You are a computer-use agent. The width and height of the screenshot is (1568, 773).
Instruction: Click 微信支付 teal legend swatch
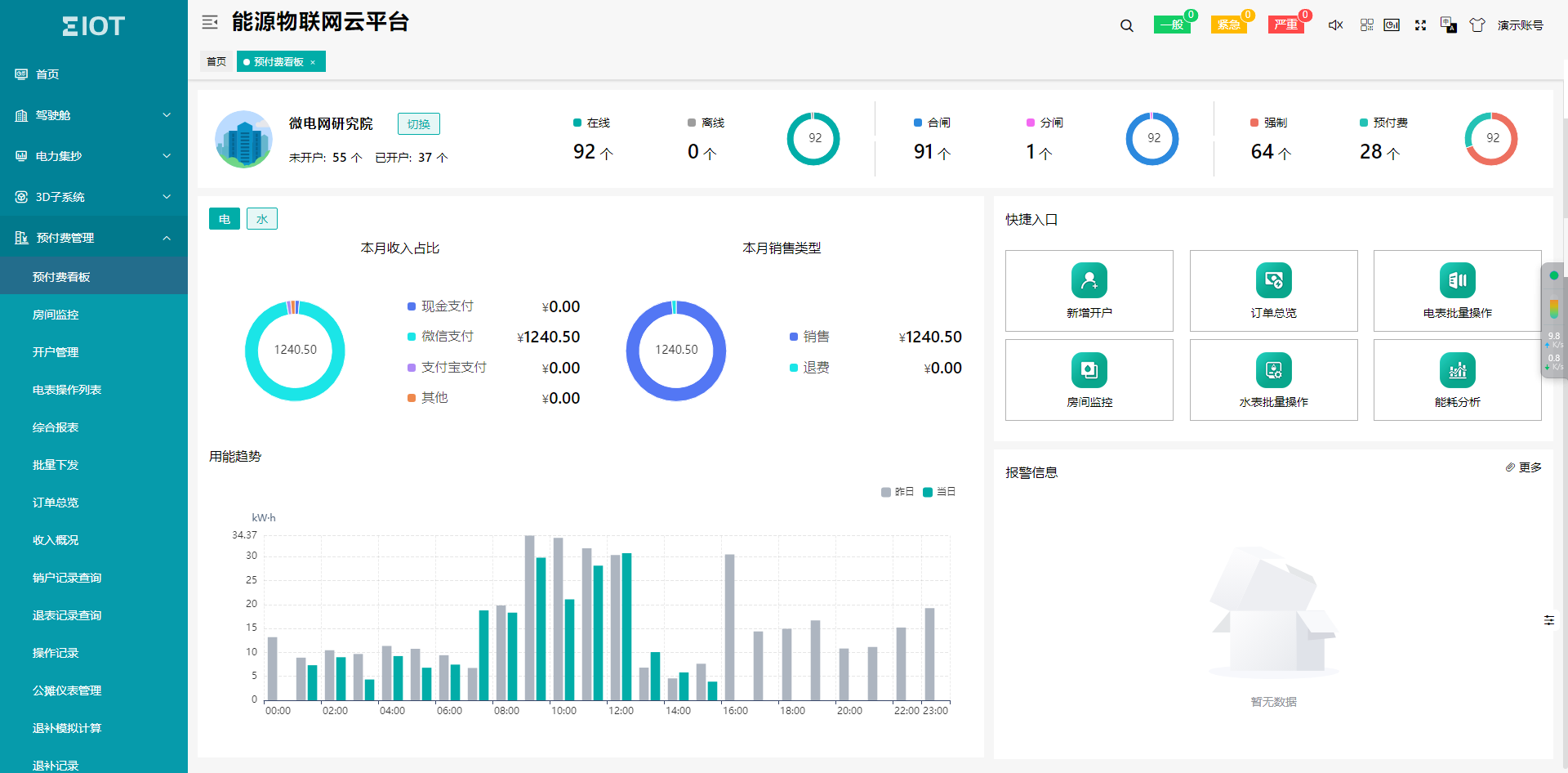(x=412, y=337)
